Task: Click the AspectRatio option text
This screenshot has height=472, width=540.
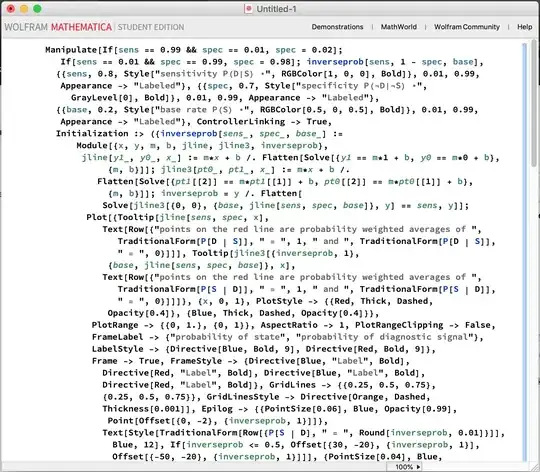Action: pyautogui.click(x=289, y=325)
